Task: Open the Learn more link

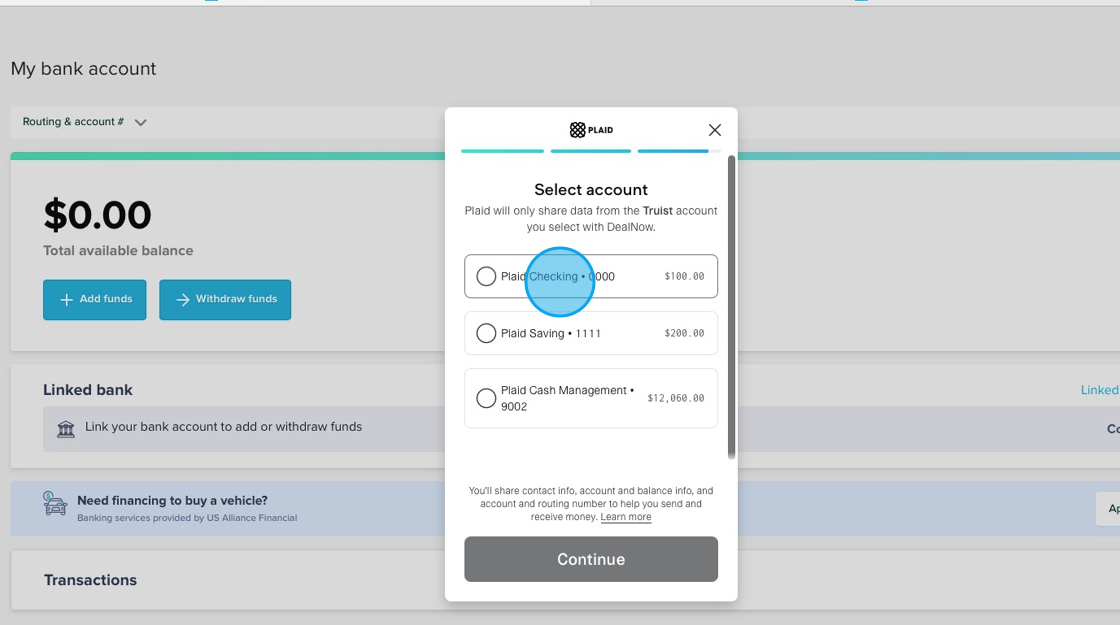Action: (626, 517)
